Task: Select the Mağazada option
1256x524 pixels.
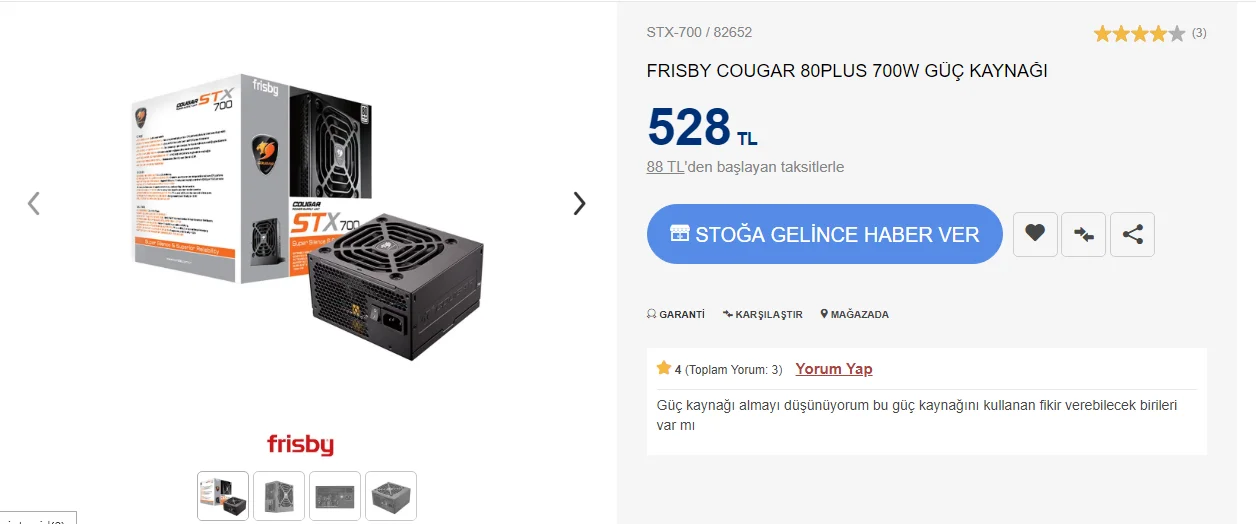Action: 855,314
